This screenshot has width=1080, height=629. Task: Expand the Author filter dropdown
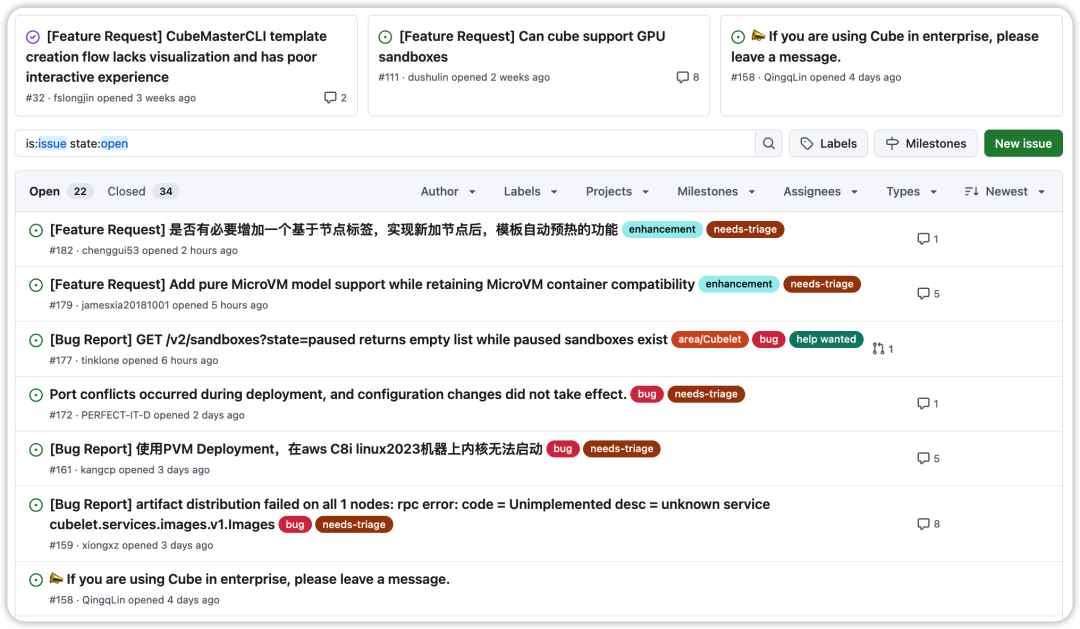pyautogui.click(x=448, y=192)
